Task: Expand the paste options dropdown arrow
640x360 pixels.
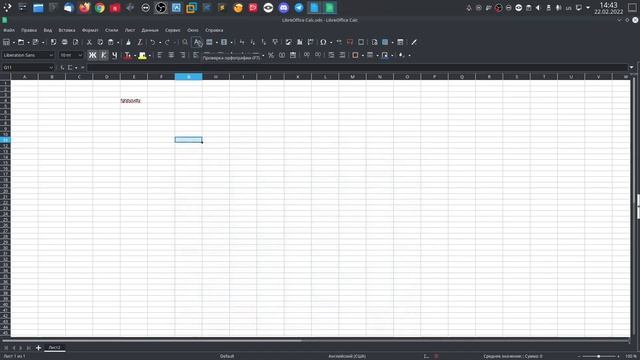Action: pyautogui.click(x=118, y=42)
